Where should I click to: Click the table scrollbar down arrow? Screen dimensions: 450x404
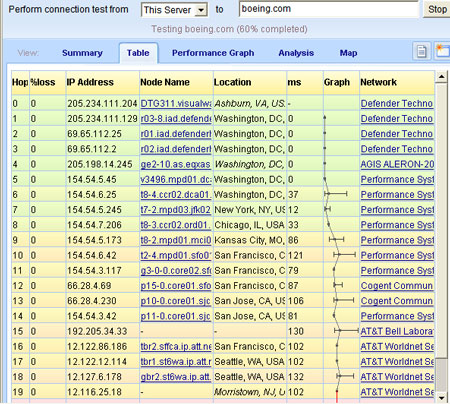pyautogui.click(x=441, y=398)
